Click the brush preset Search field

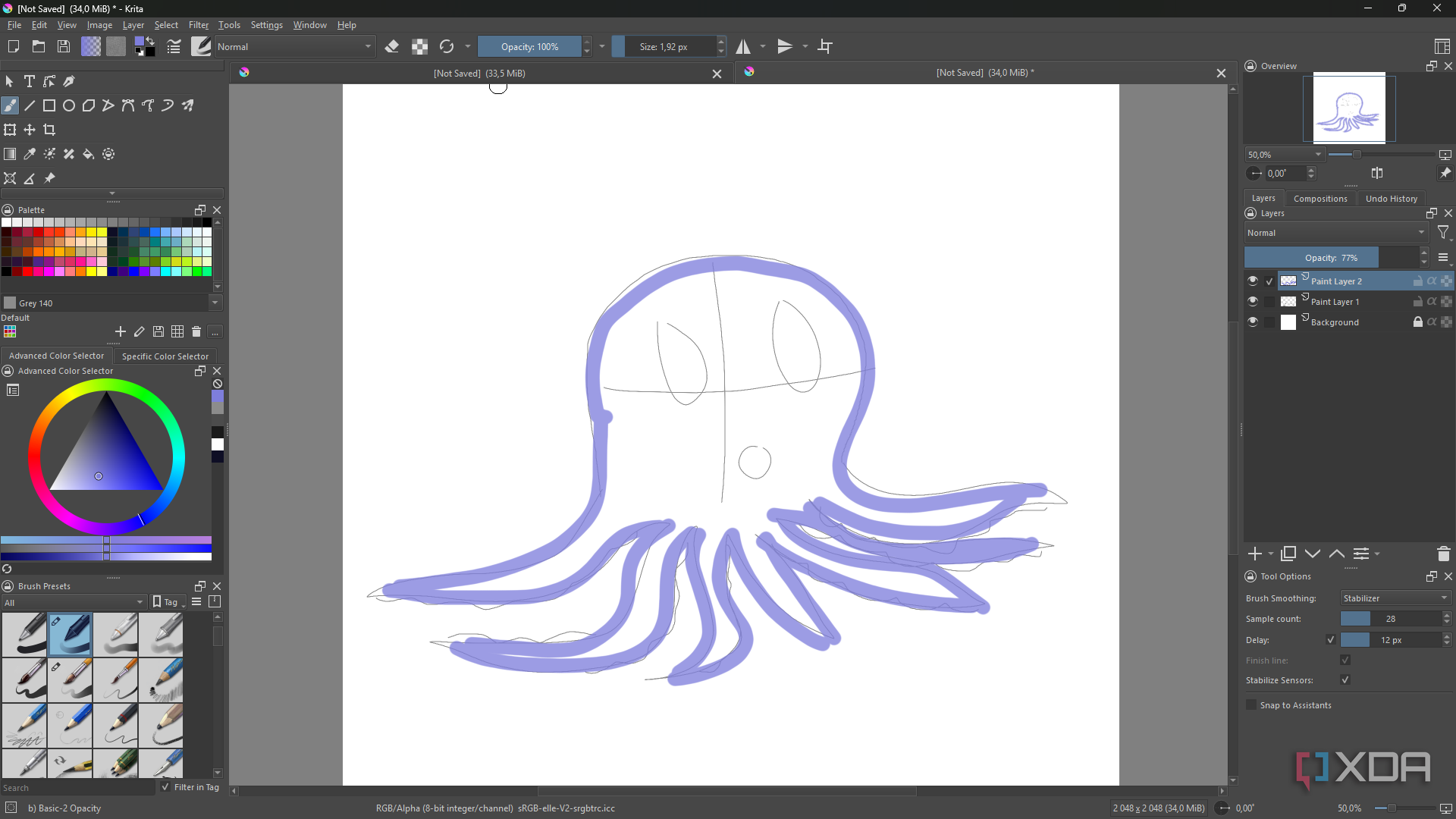(78, 788)
